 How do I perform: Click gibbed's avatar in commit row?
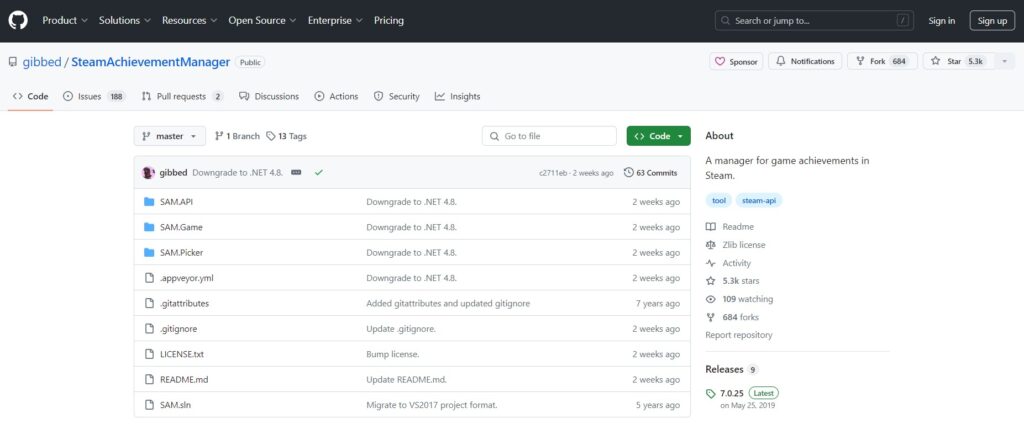pyautogui.click(x=148, y=172)
